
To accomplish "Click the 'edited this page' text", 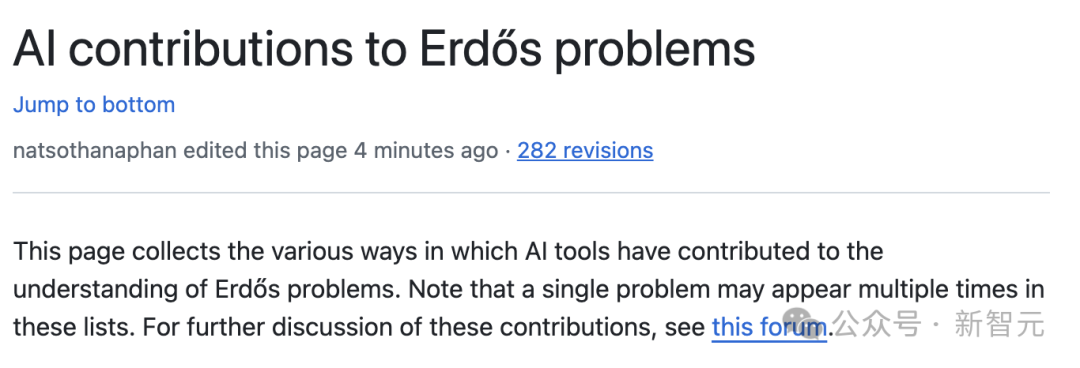I will tap(265, 150).
